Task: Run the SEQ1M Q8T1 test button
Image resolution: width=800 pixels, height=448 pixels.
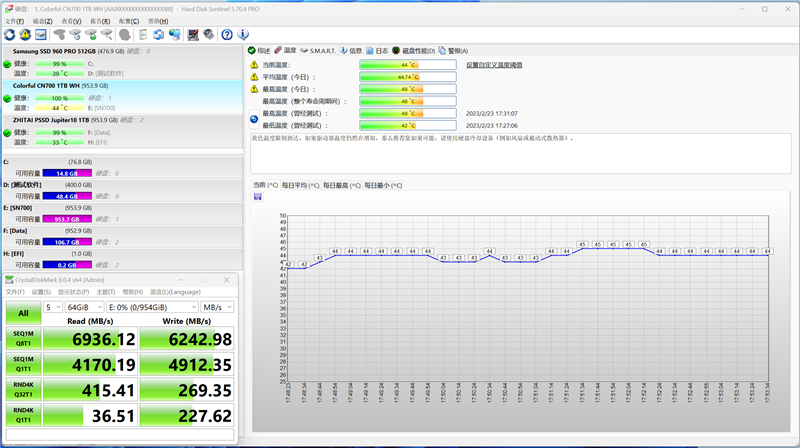Action: click(23, 338)
